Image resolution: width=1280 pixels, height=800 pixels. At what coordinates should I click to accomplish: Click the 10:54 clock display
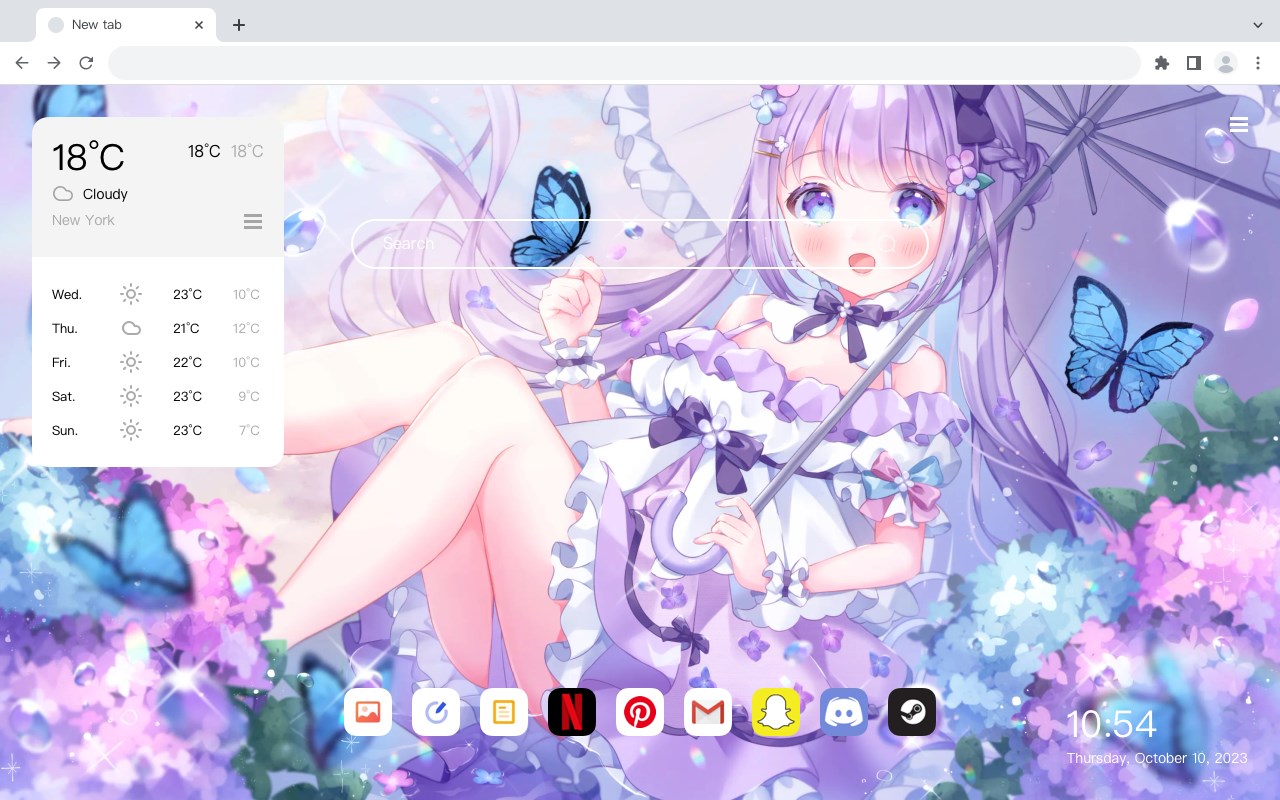[x=1111, y=724]
